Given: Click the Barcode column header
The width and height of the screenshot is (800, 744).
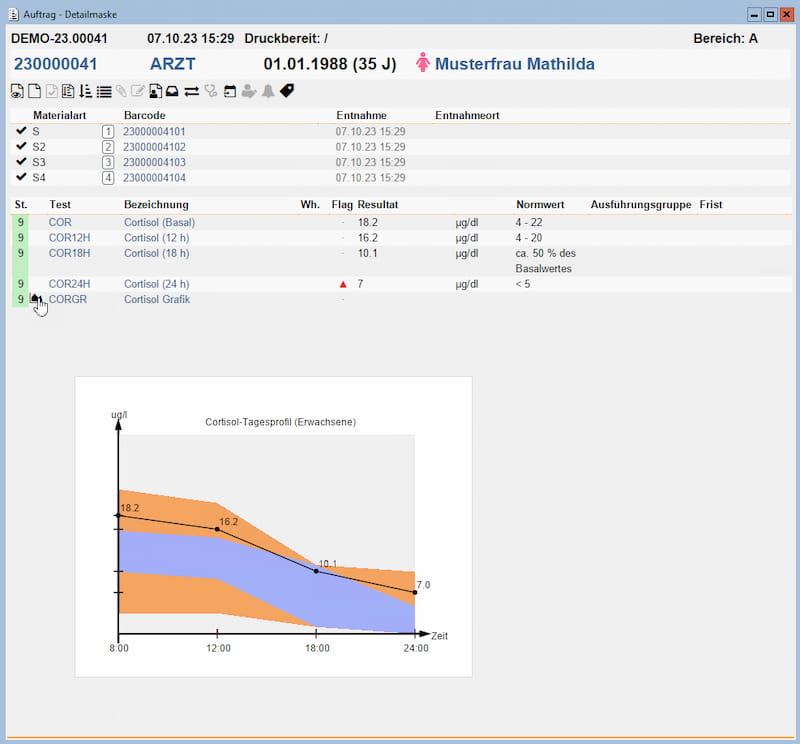Looking at the screenshot, I should coord(144,115).
